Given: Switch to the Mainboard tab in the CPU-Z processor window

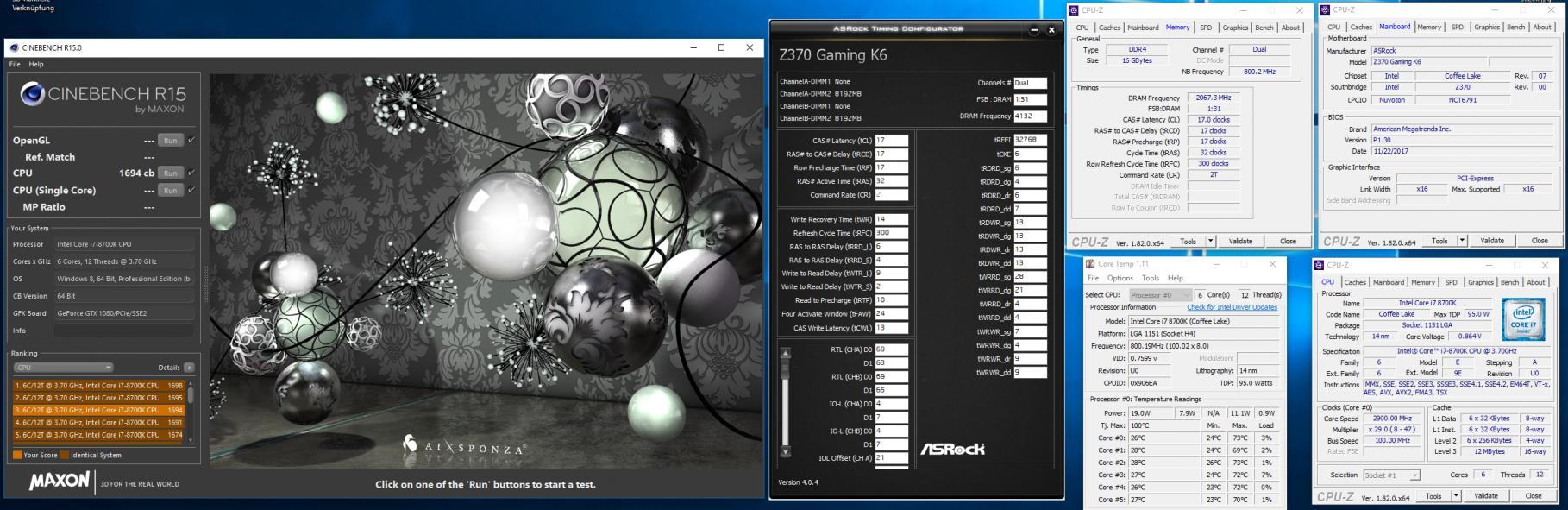Looking at the screenshot, I should 1389,282.
